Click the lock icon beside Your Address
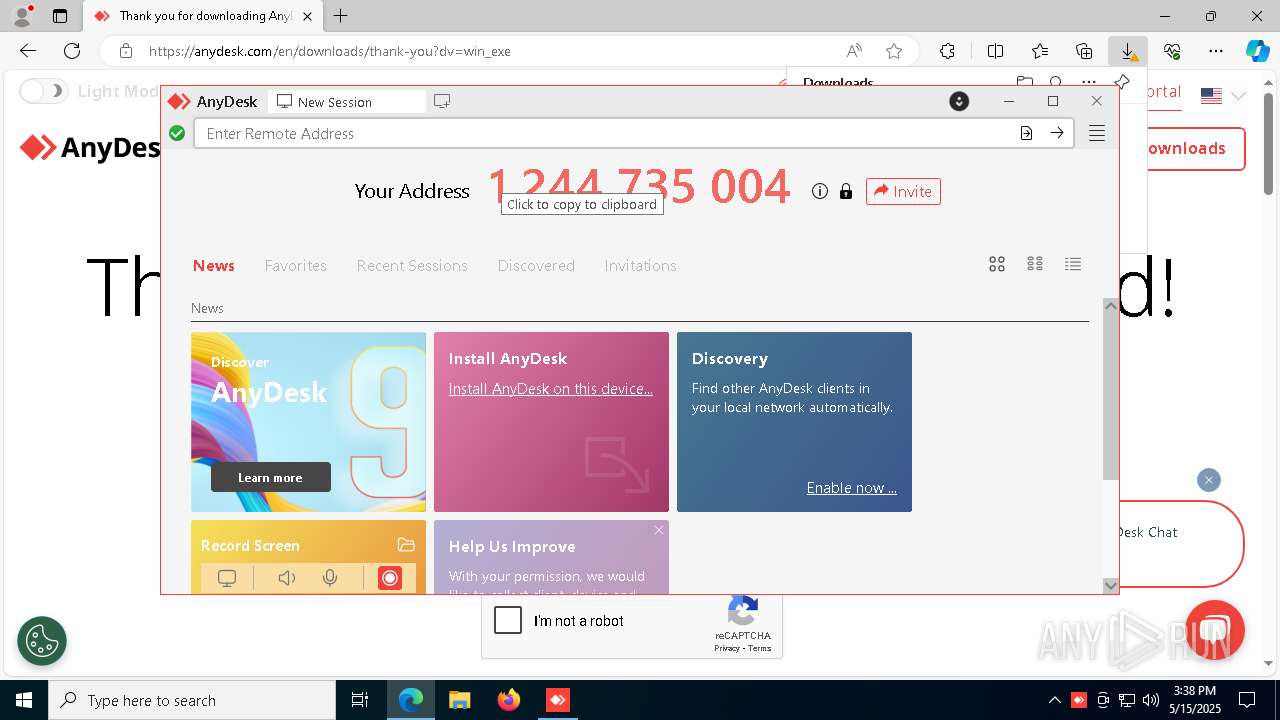The height and width of the screenshot is (720, 1280). 846,191
